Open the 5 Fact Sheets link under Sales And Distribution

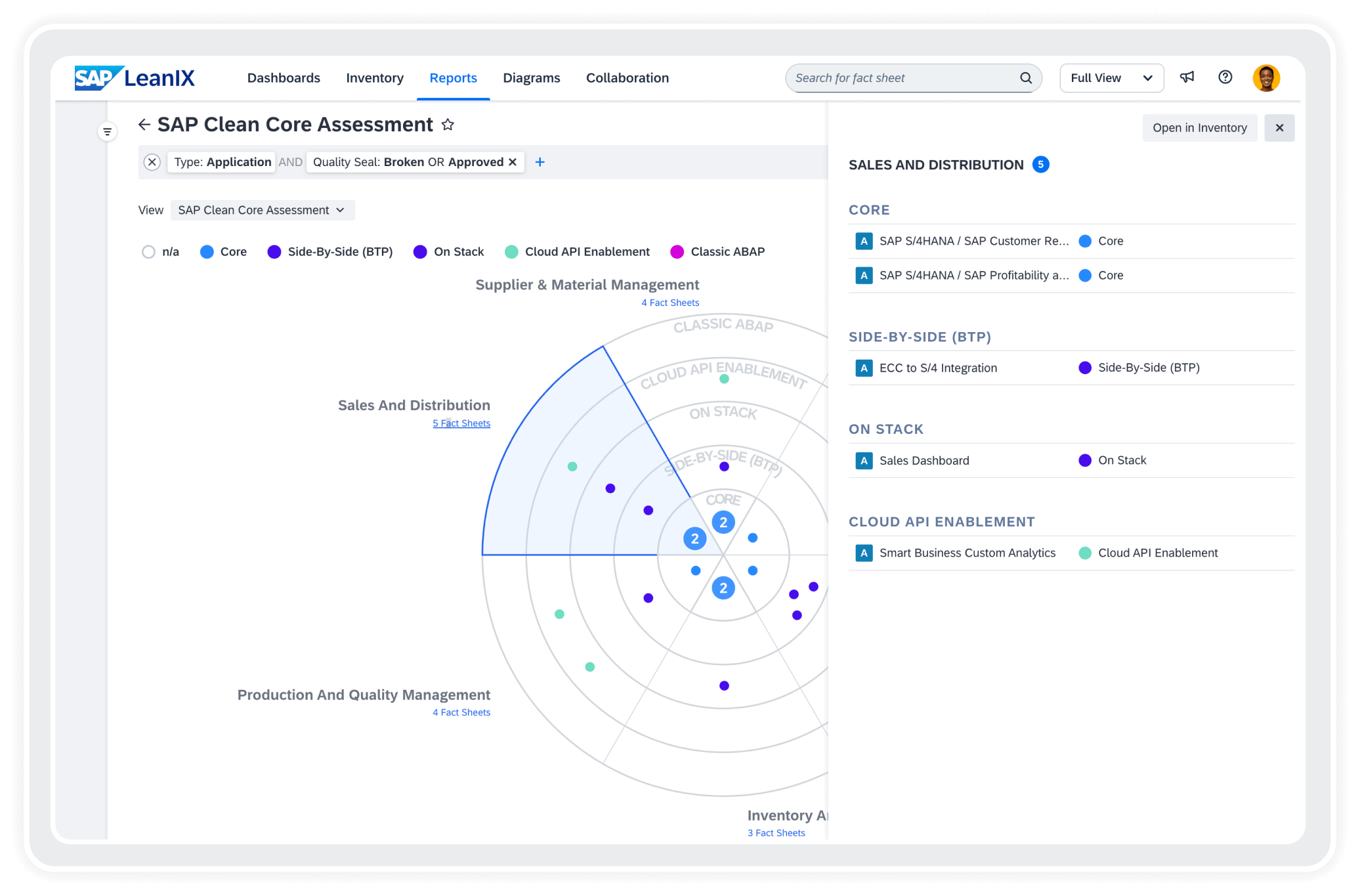[461, 423]
